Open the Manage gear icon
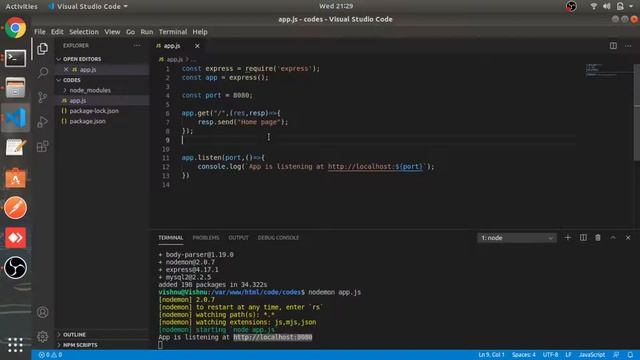Image resolution: width=640 pixels, height=360 pixels. (42, 337)
